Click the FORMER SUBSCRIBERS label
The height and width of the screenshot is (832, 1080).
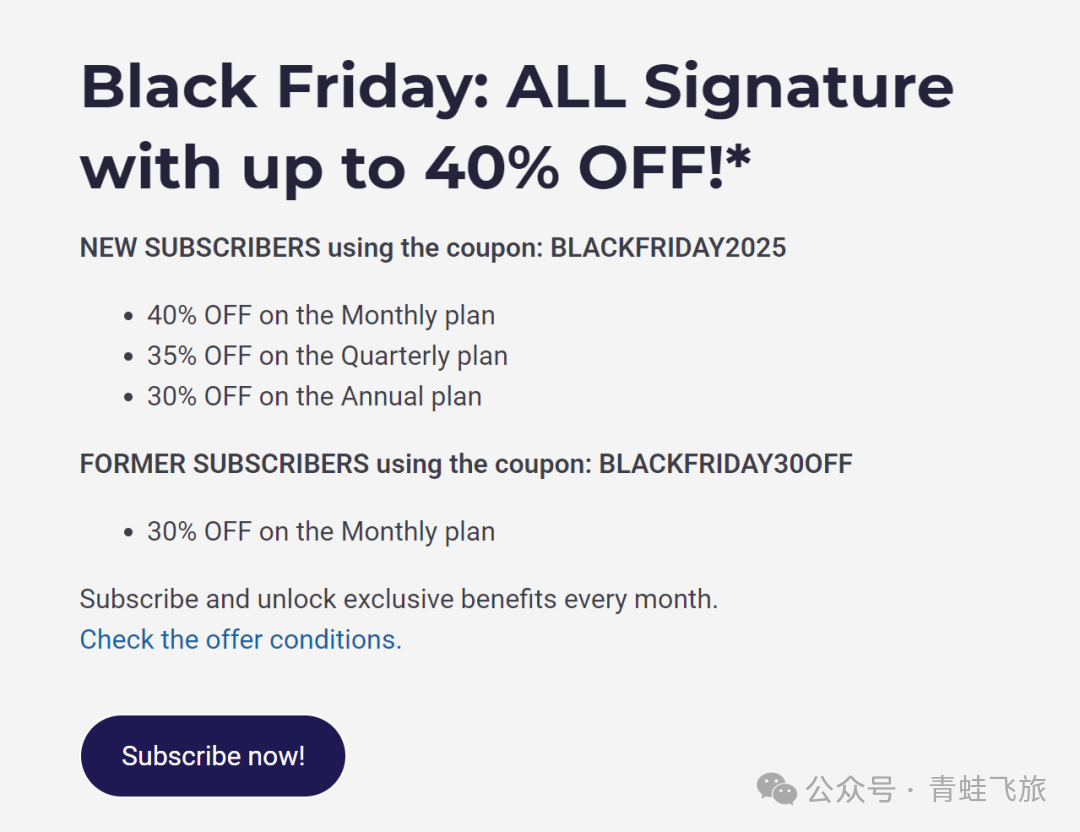224,464
